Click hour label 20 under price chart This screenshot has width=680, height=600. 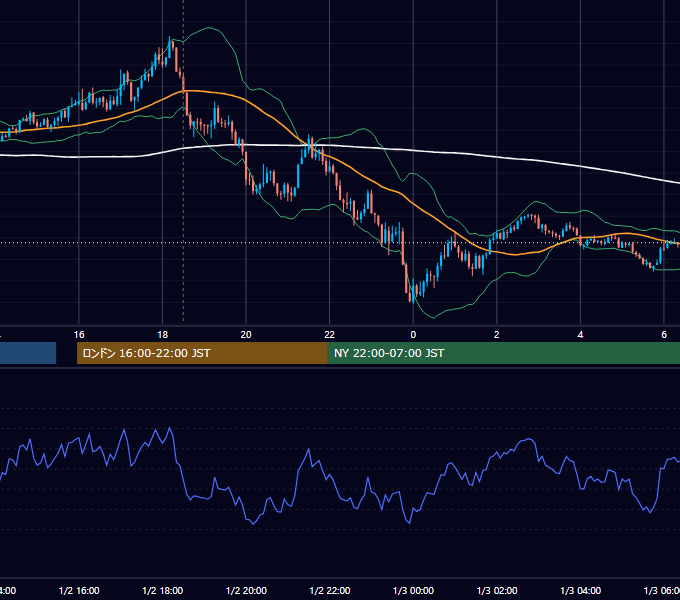(246, 334)
